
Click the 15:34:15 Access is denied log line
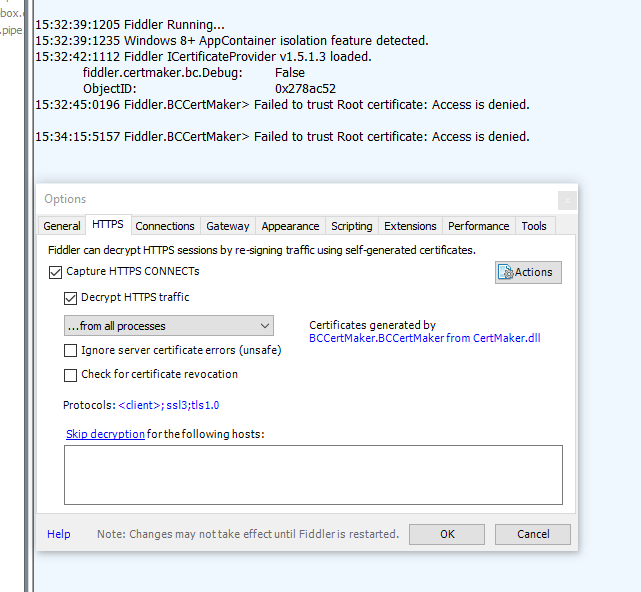click(282, 137)
